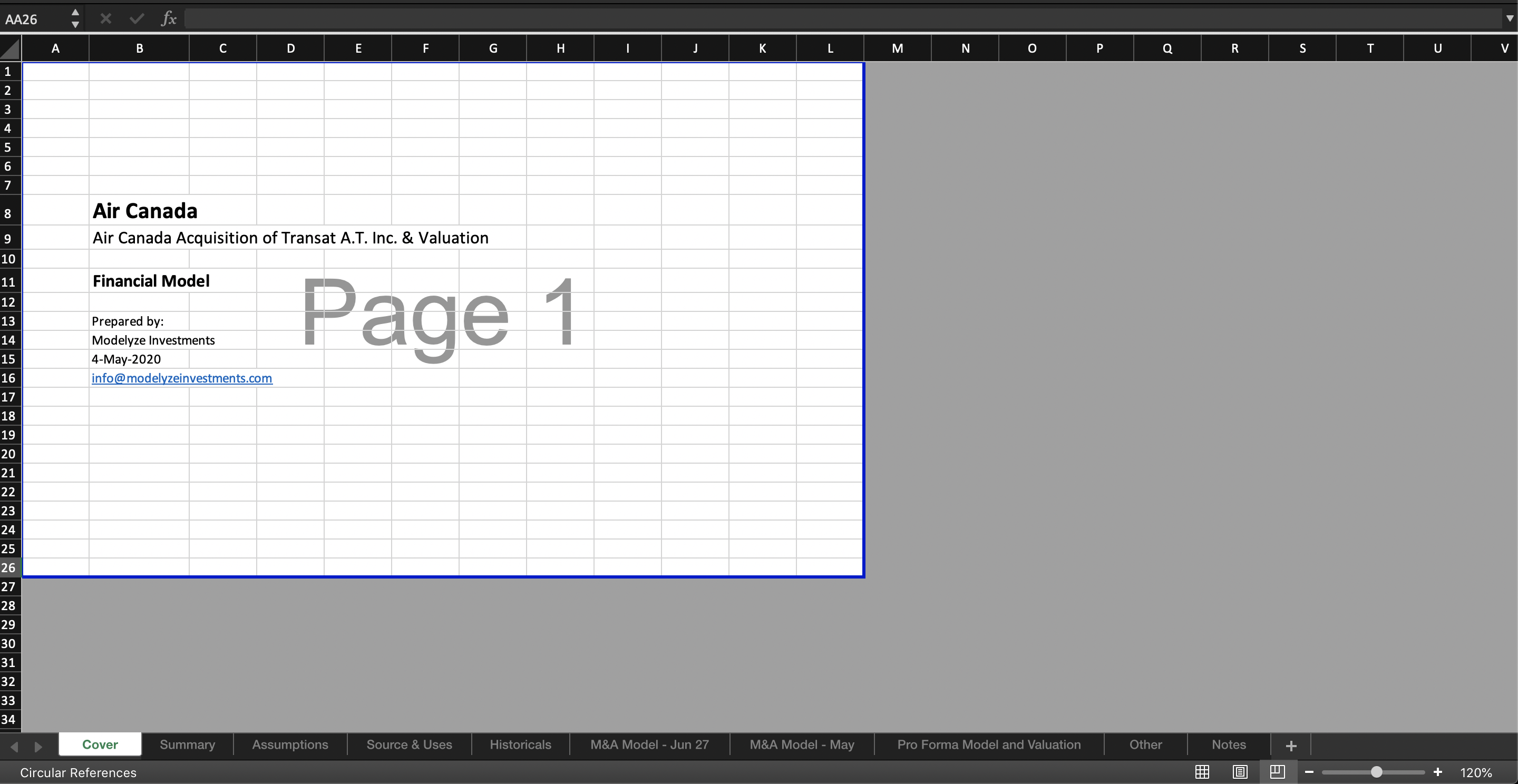Select column U header
1518x784 pixels.
click(1437, 48)
